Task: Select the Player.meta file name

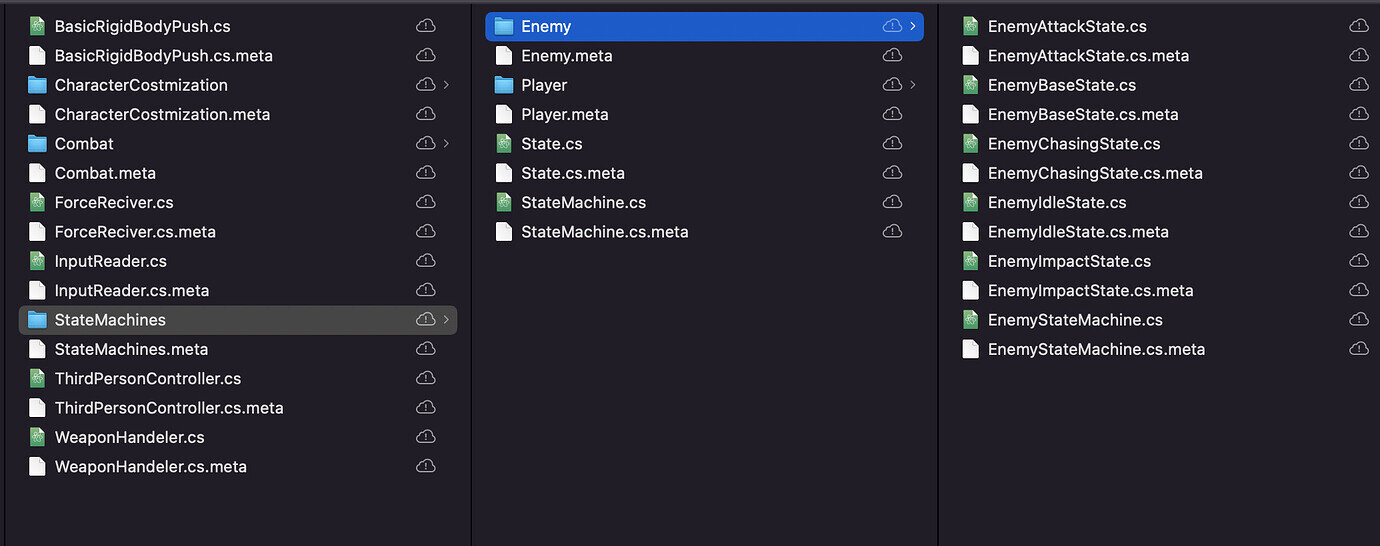Action: 565,114
